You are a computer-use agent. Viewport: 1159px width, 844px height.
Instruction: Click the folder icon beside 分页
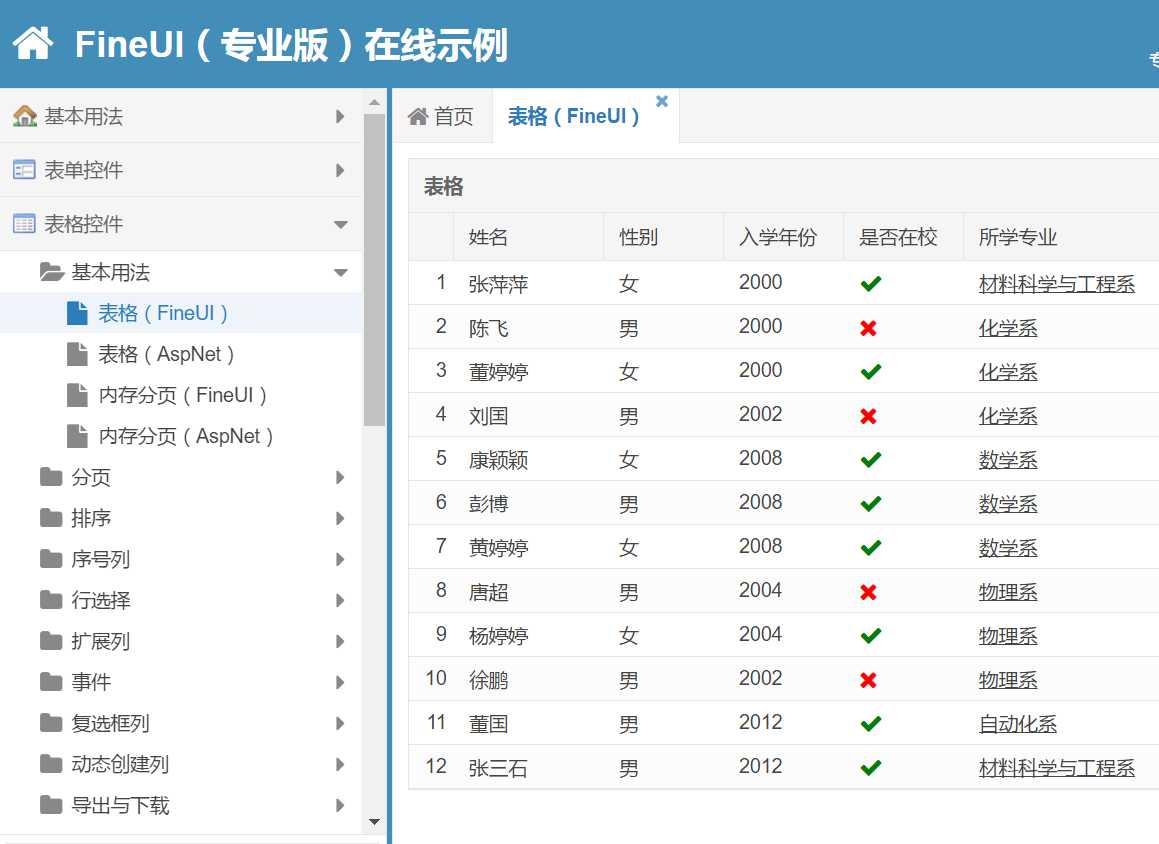click(51, 477)
